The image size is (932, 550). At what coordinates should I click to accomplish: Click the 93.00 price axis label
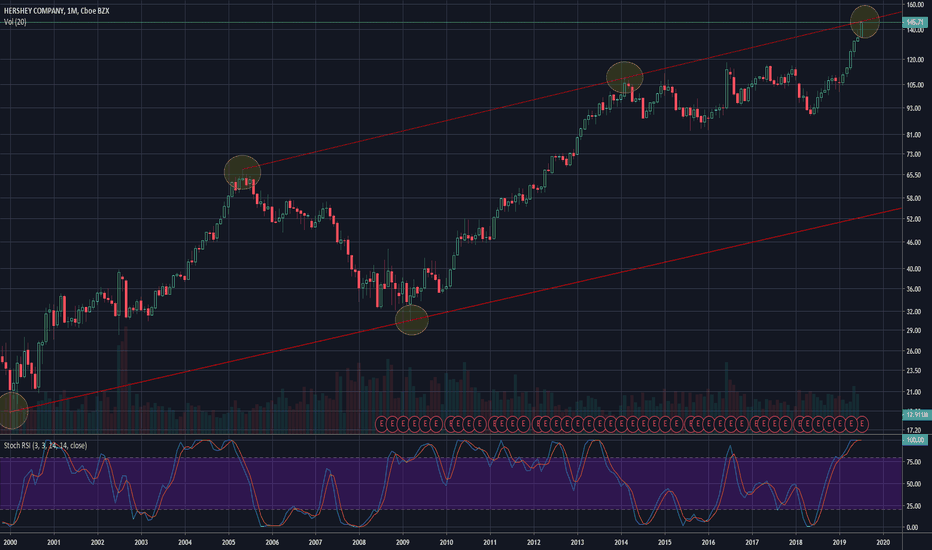[x=914, y=108]
